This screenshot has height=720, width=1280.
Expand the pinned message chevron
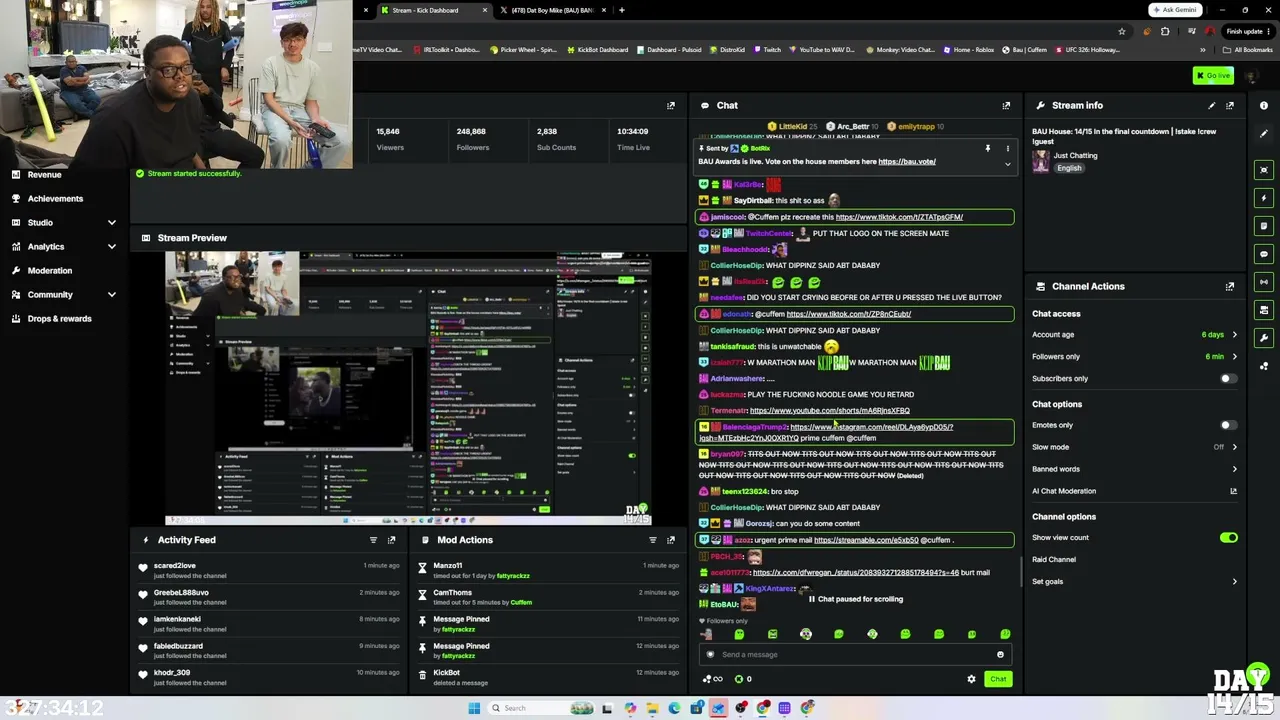(x=1007, y=164)
